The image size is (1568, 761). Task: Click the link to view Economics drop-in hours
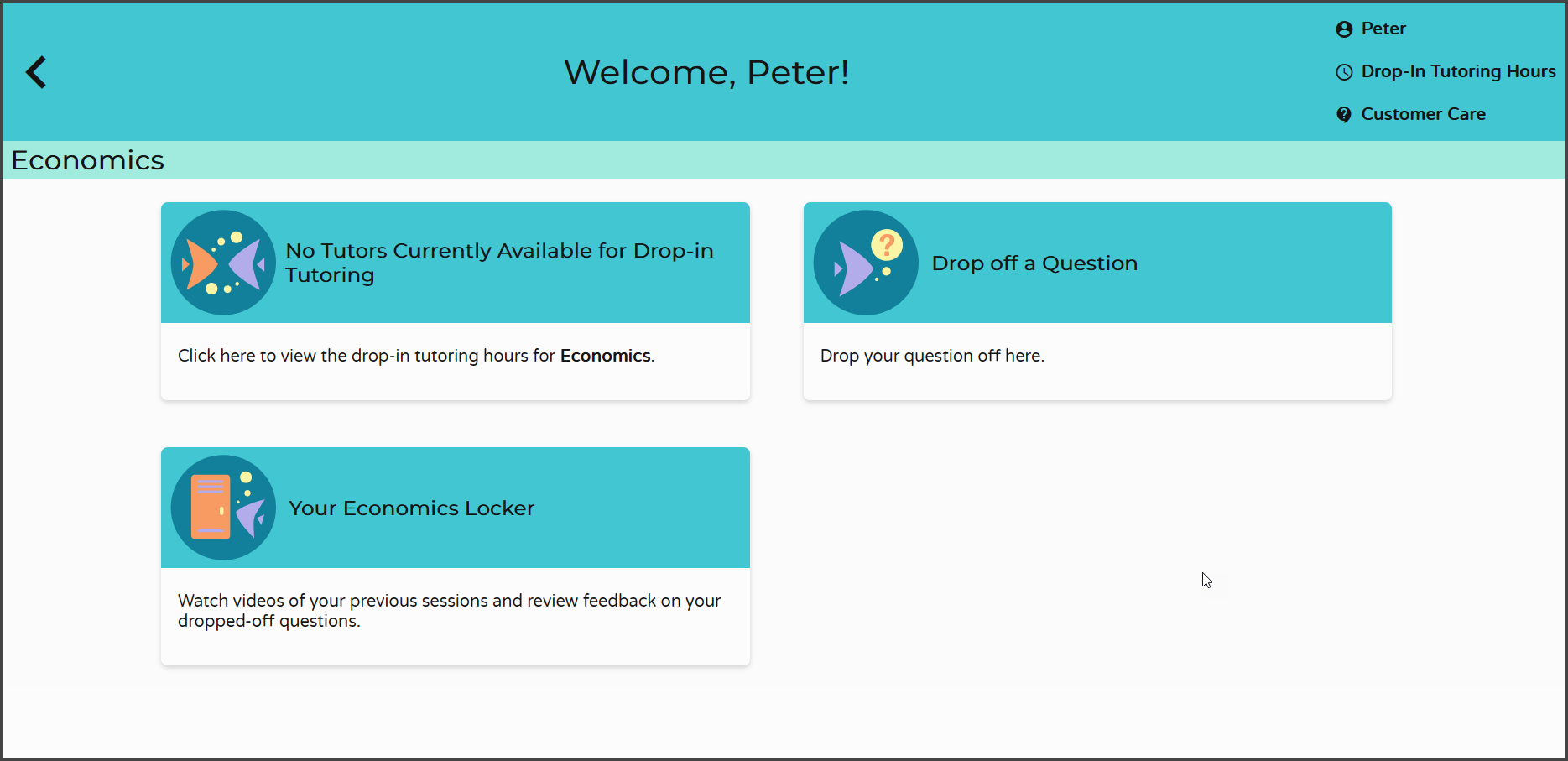tap(415, 355)
